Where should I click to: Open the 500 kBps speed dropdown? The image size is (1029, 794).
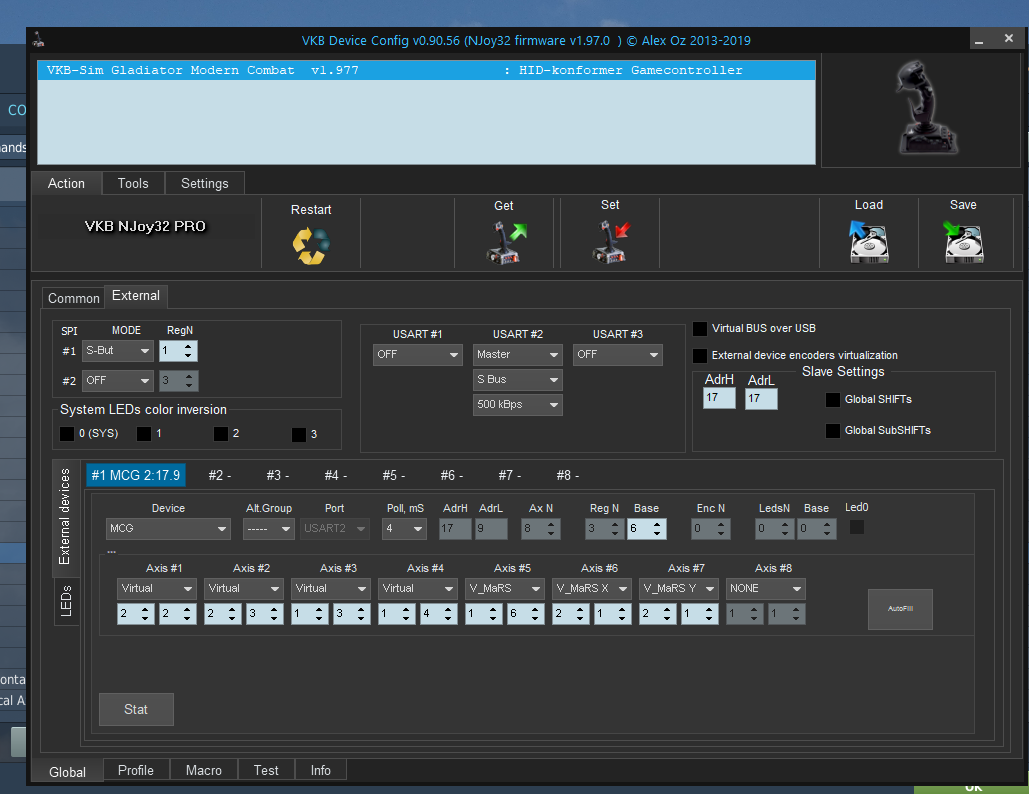pyautogui.click(x=518, y=404)
